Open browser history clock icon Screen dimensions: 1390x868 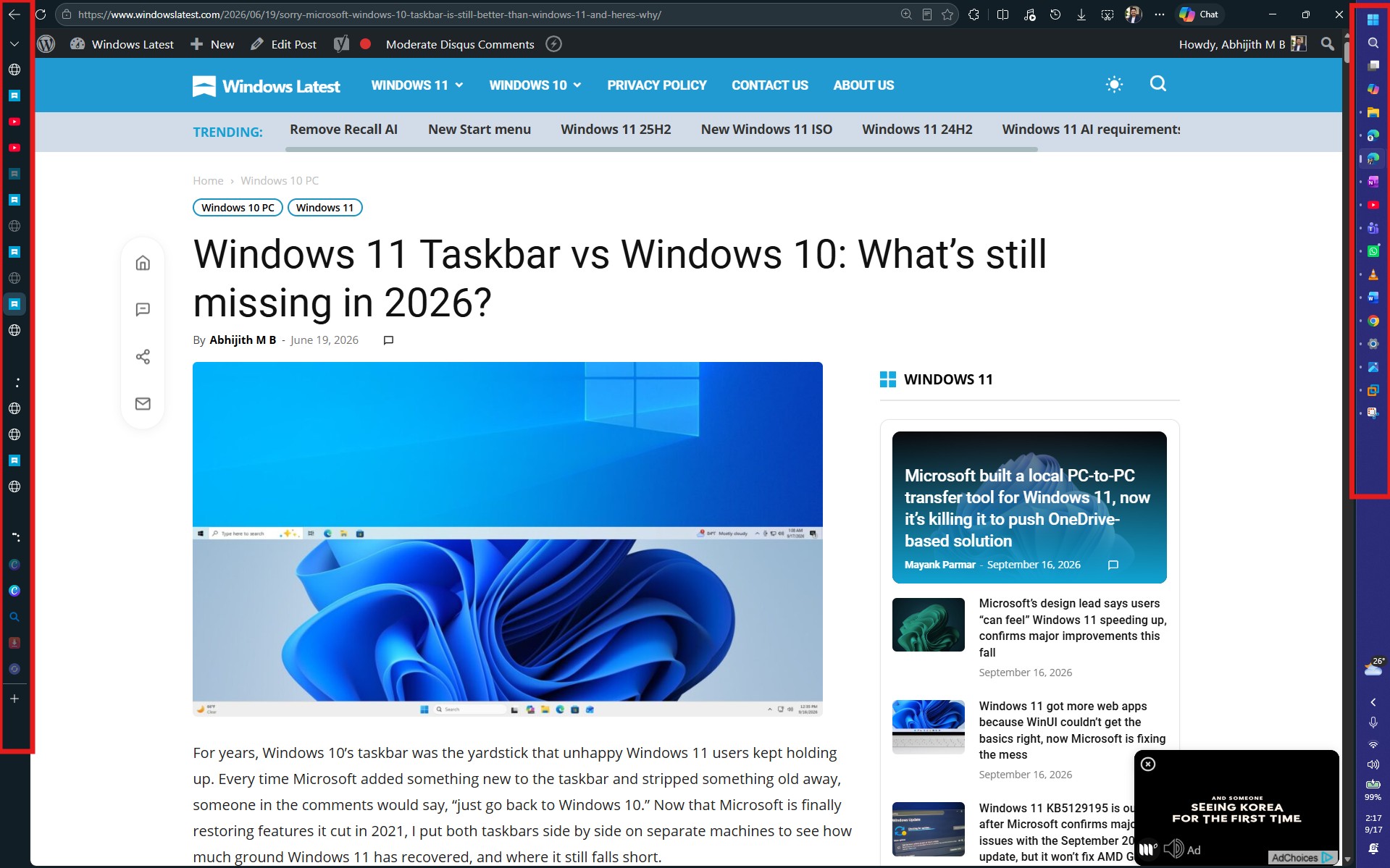pyautogui.click(x=1055, y=14)
